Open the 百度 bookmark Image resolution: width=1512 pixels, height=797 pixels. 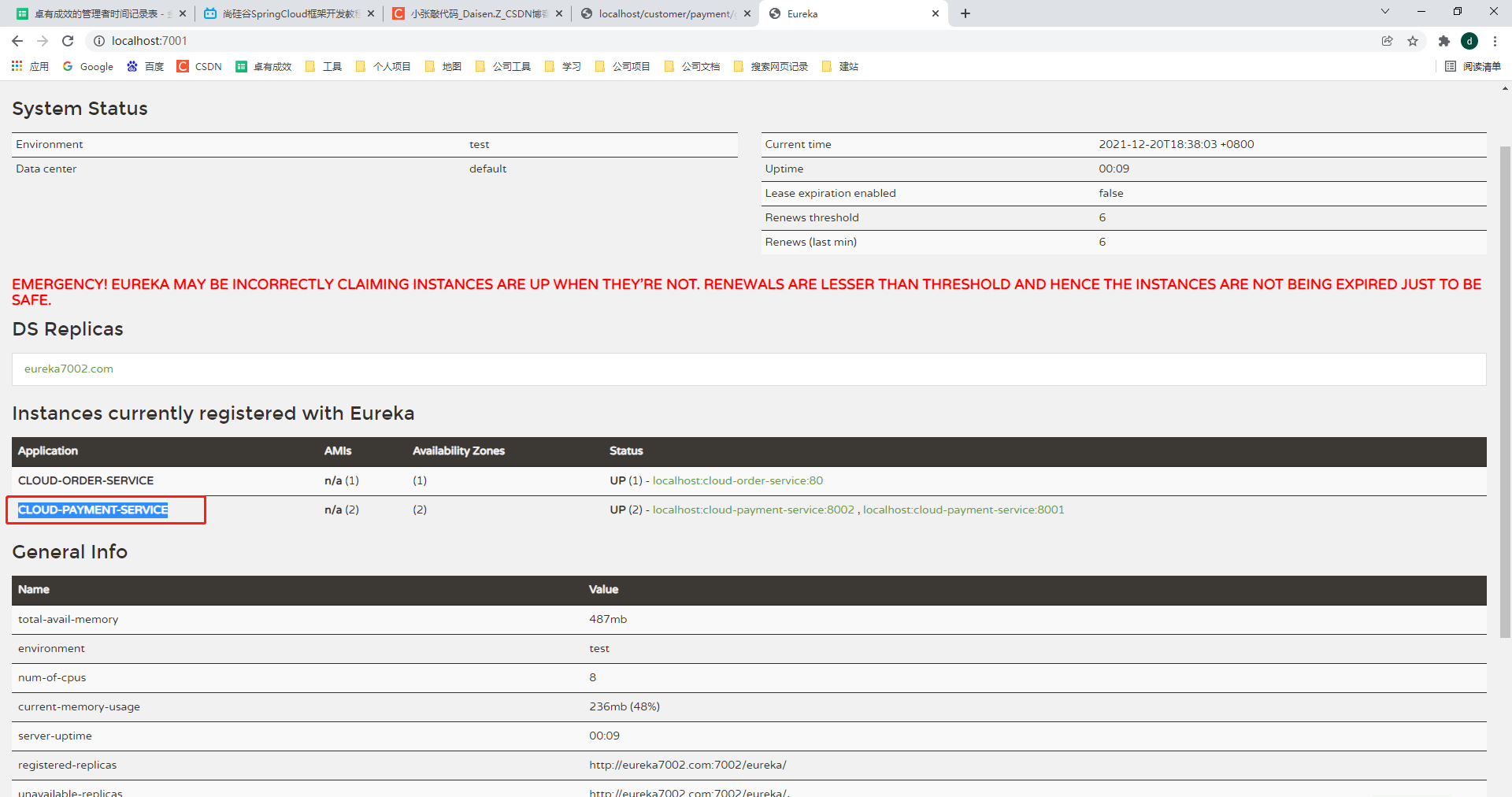tap(146, 66)
